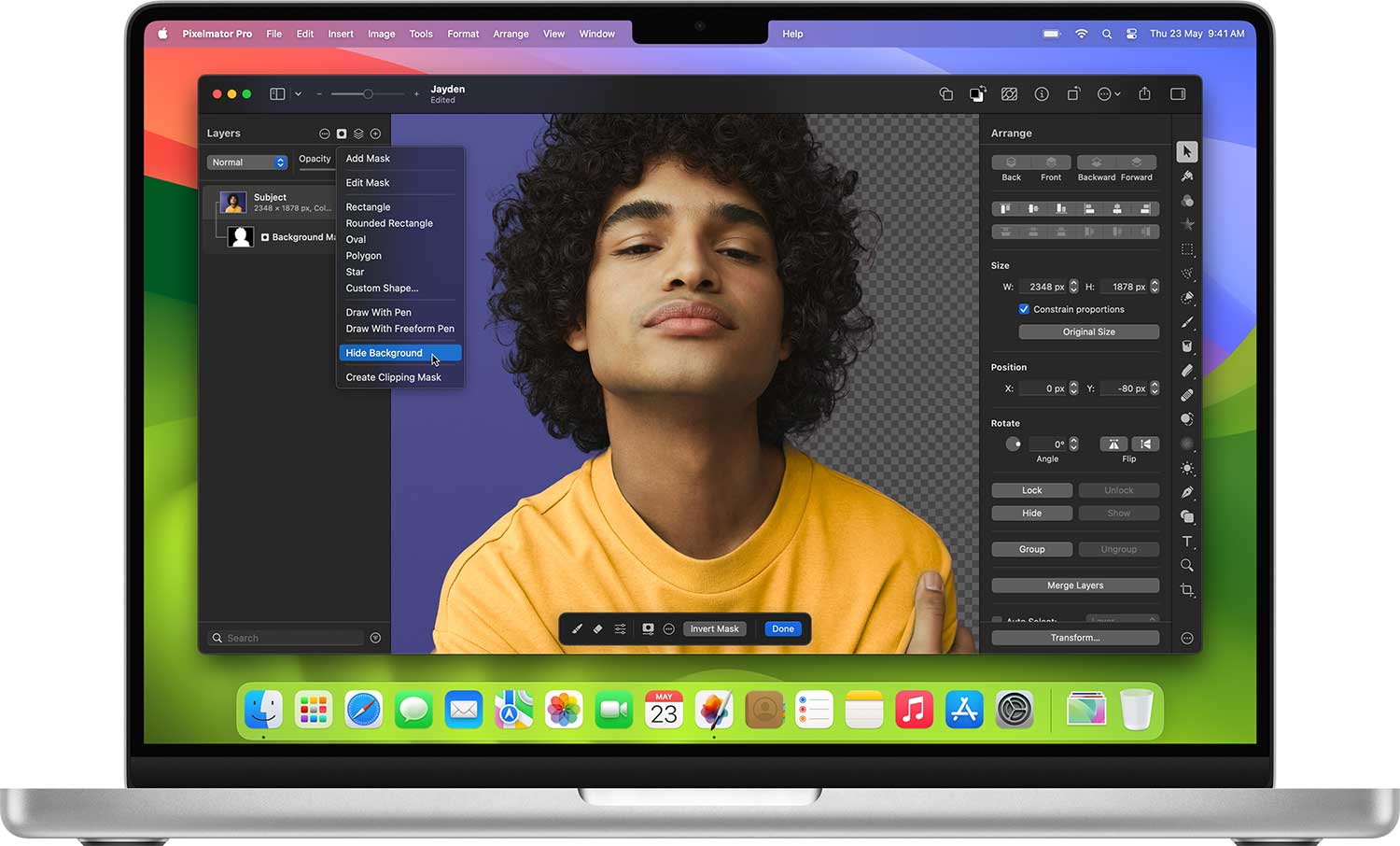Click the Share icon in title bar

(x=1144, y=94)
